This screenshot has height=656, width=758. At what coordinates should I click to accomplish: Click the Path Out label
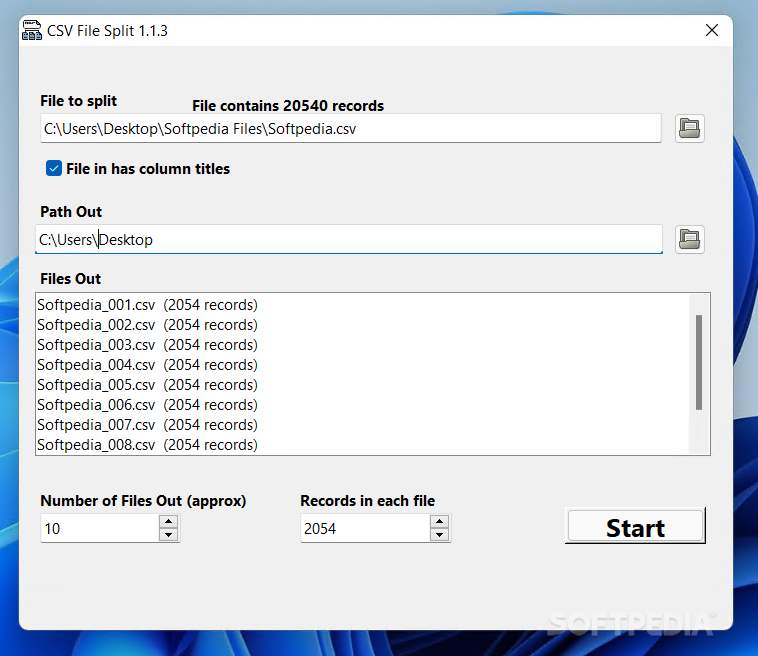coord(71,212)
